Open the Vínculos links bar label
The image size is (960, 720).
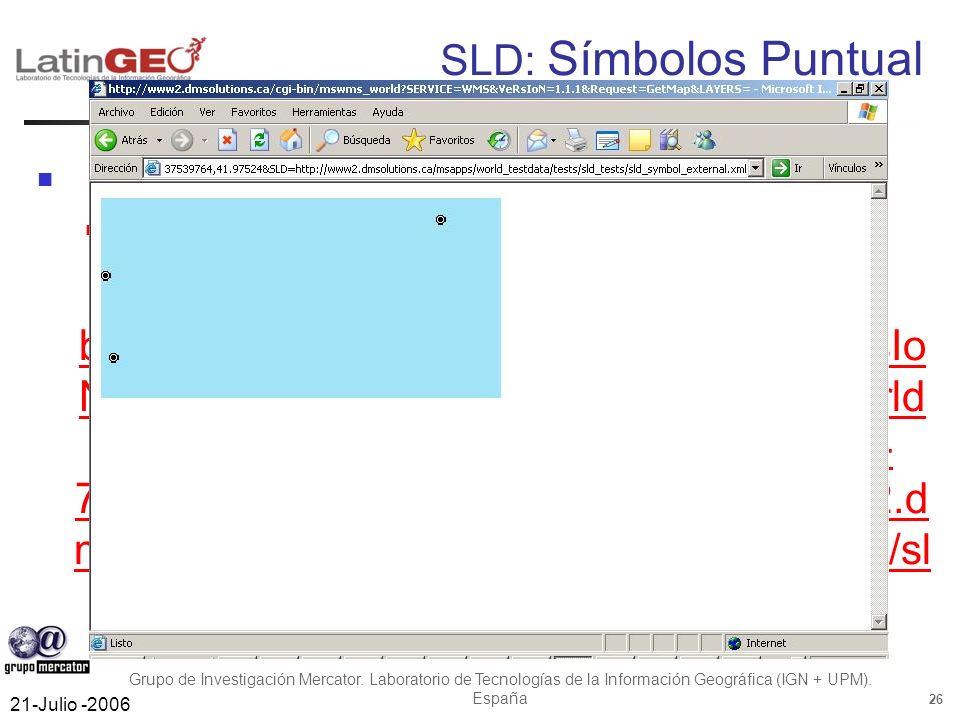(x=847, y=168)
